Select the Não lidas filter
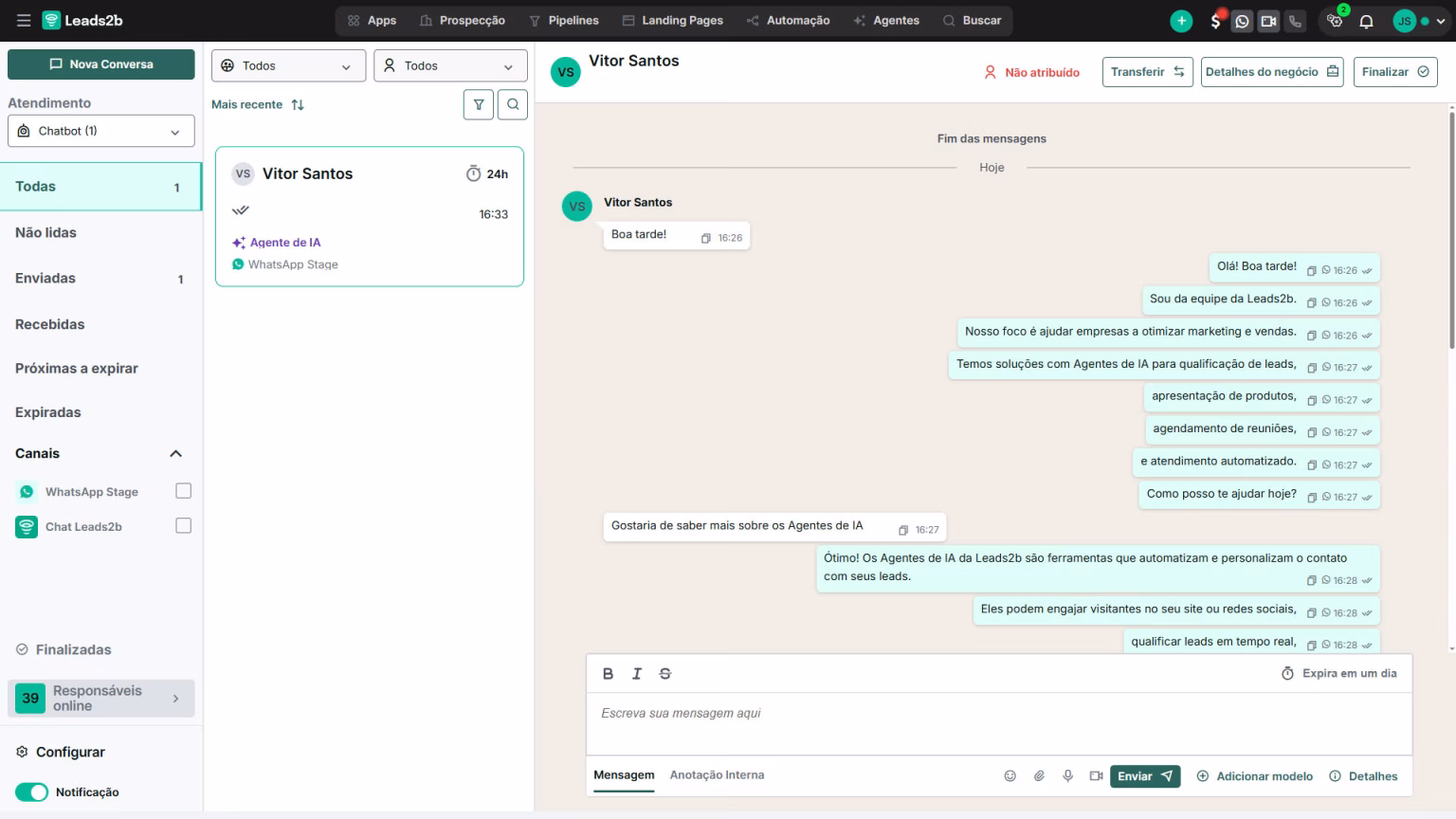 click(x=100, y=232)
